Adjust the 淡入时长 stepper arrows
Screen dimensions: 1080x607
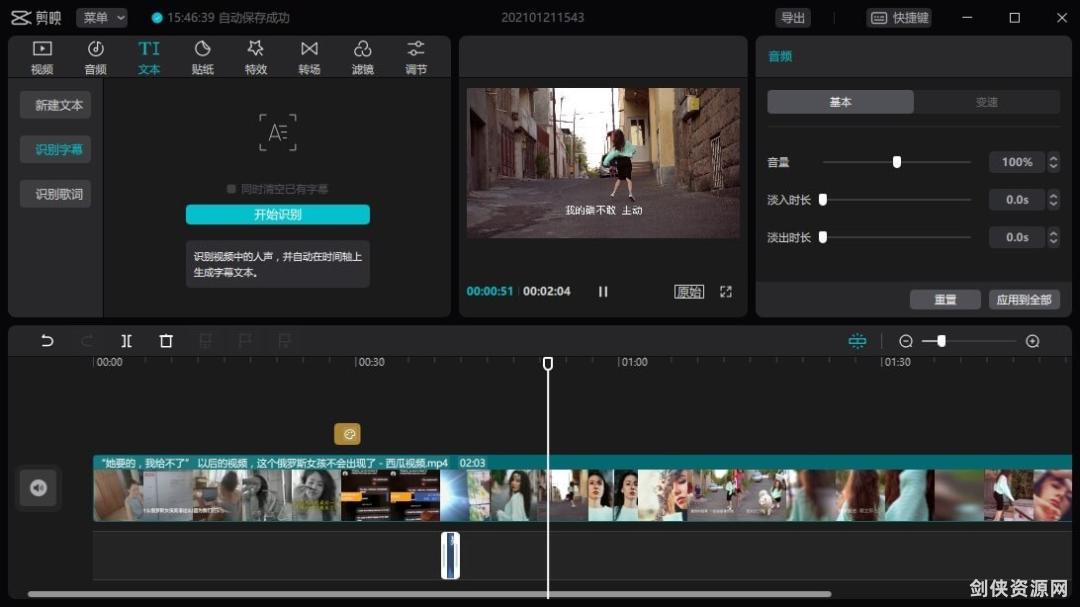click(x=1053, y=200)
